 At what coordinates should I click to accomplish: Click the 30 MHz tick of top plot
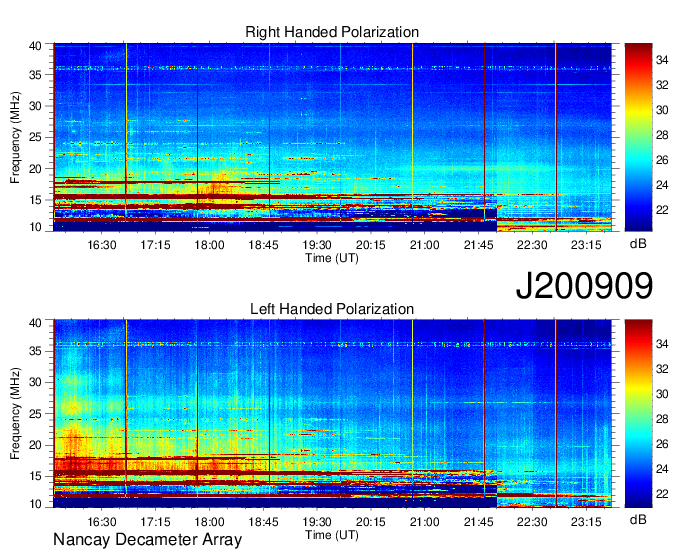point(36,106)
